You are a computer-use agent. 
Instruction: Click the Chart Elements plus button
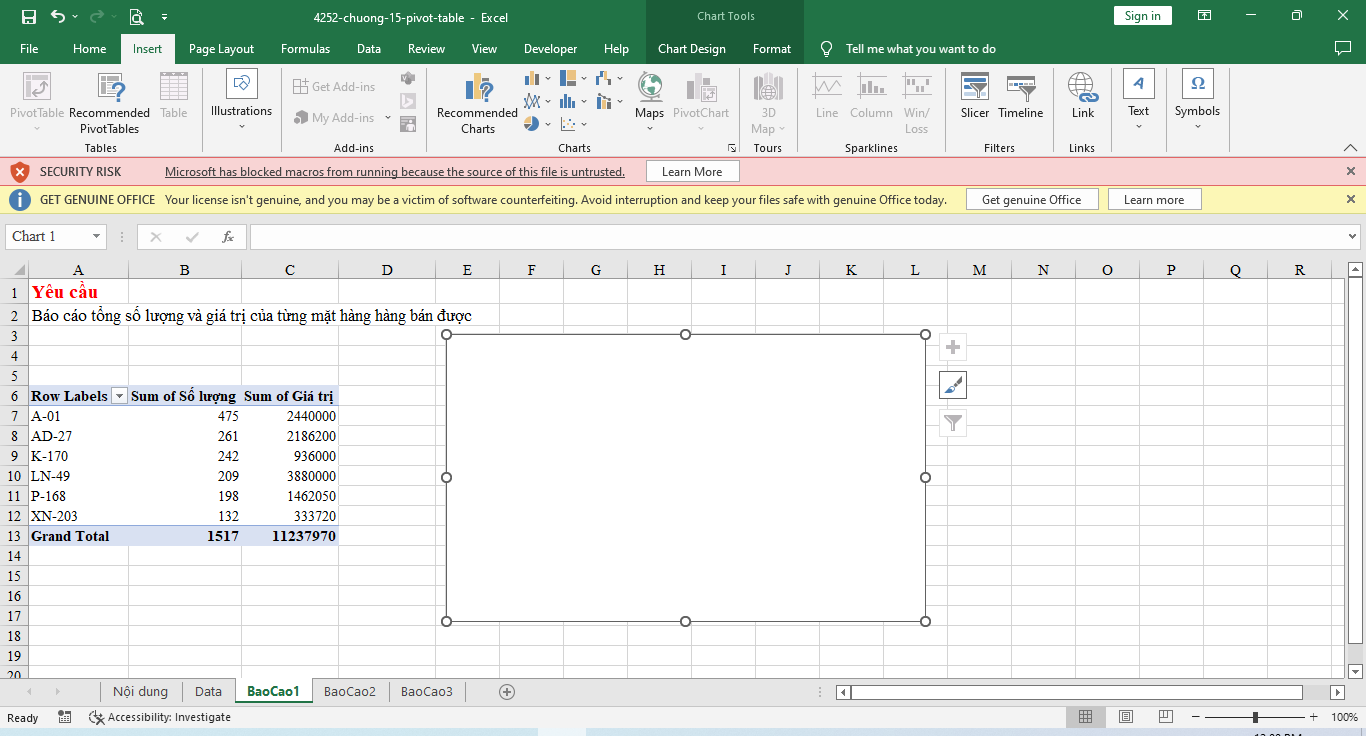coord(953,347)
